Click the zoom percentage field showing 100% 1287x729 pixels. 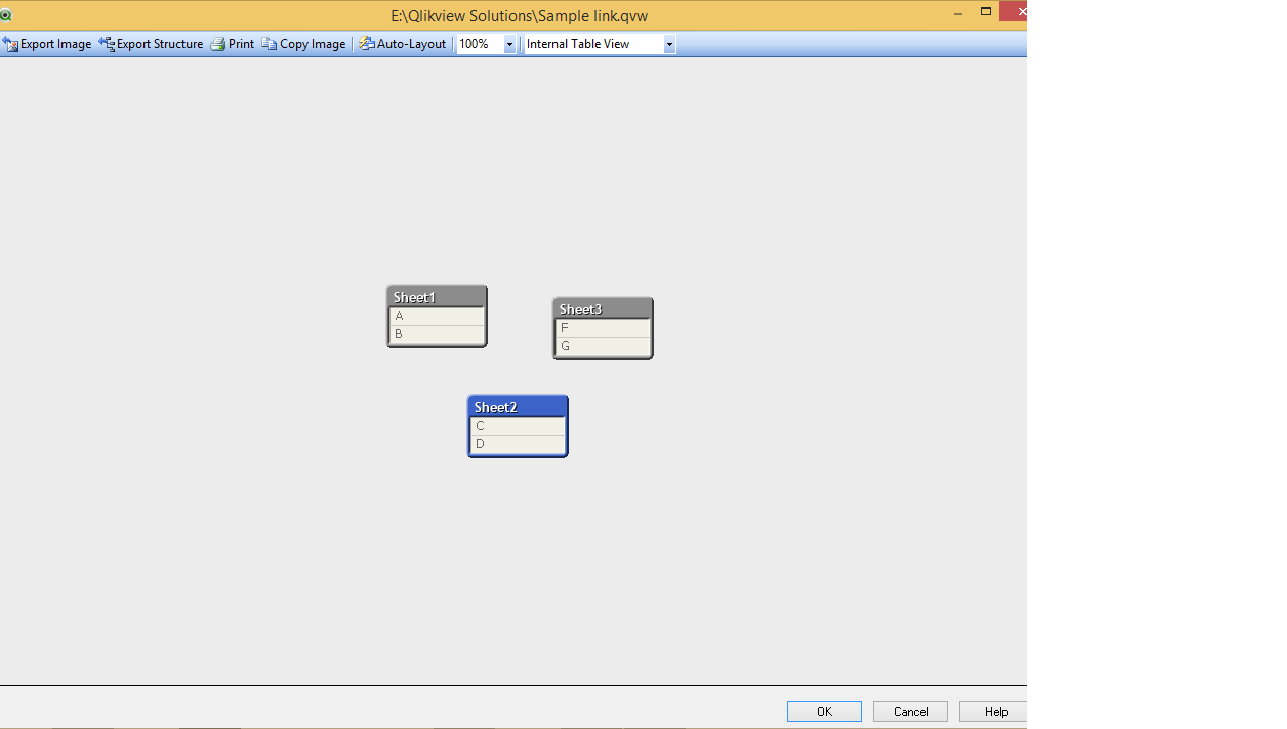480,44
